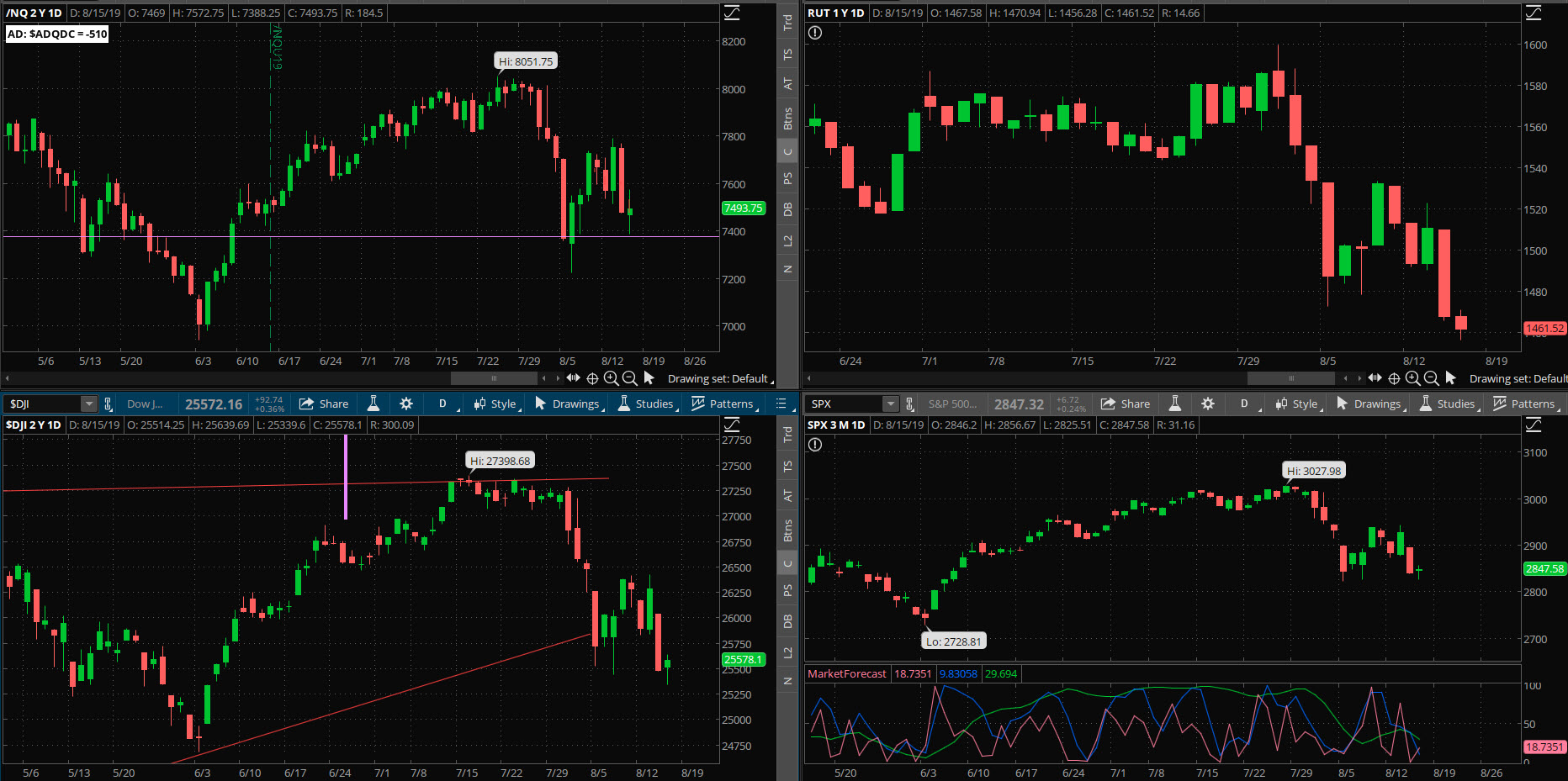
Task: Click the left scroll arrow under the /NQ chart
Action: (7, 379)
